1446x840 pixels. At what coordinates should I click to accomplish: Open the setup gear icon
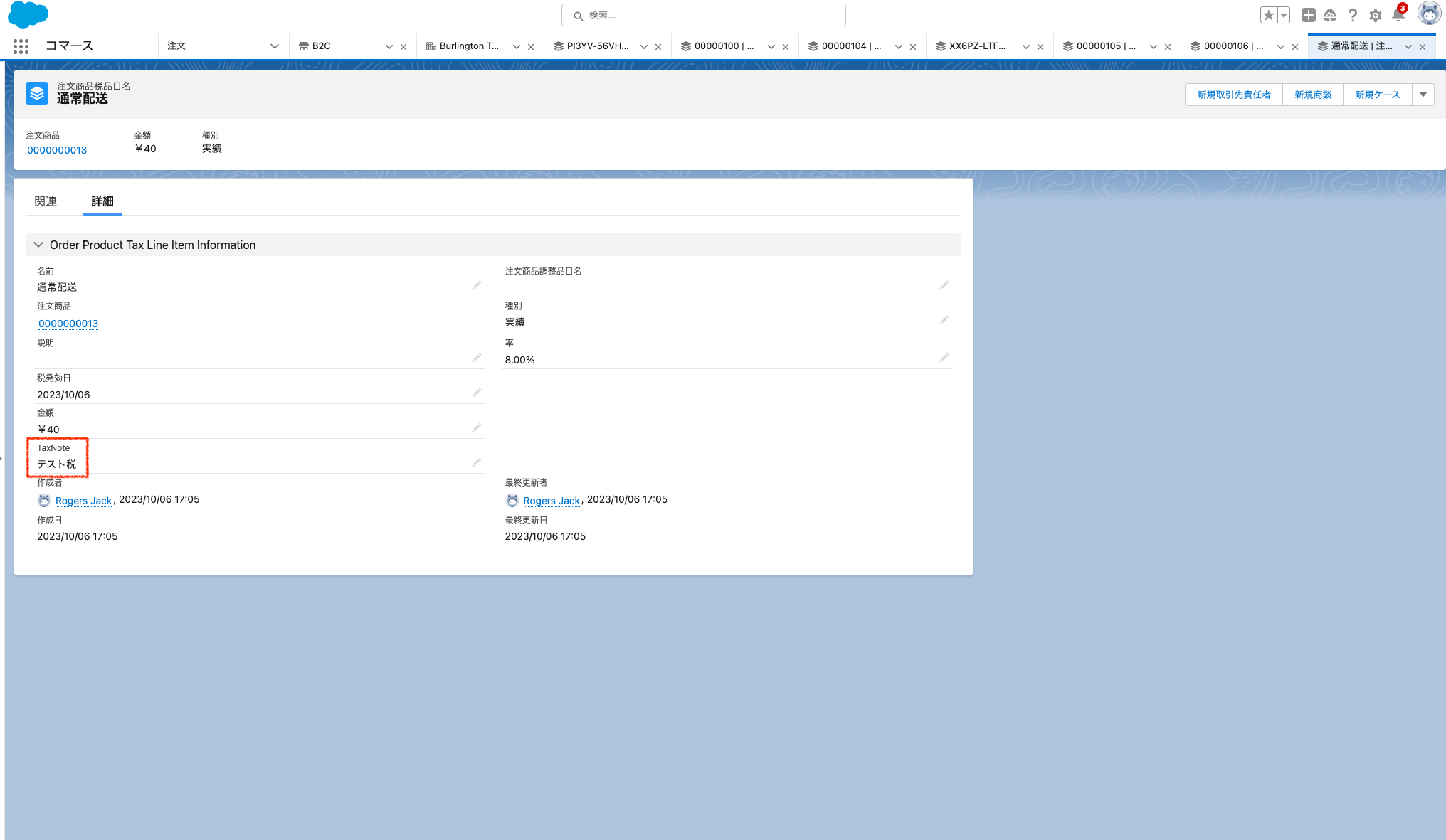[x=1376, y=15]
